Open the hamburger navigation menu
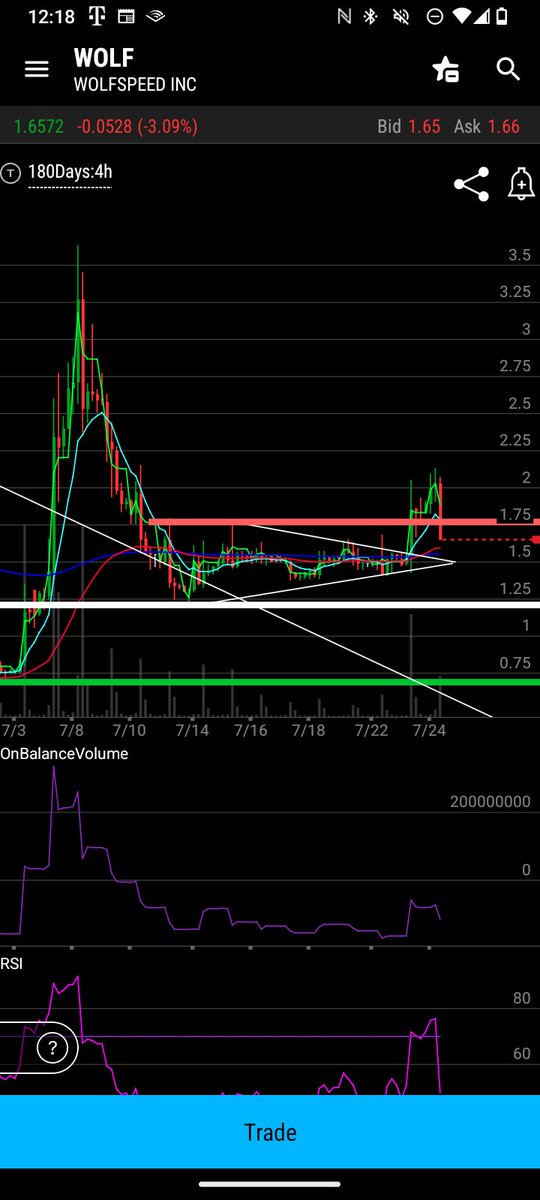 [37, 69]
